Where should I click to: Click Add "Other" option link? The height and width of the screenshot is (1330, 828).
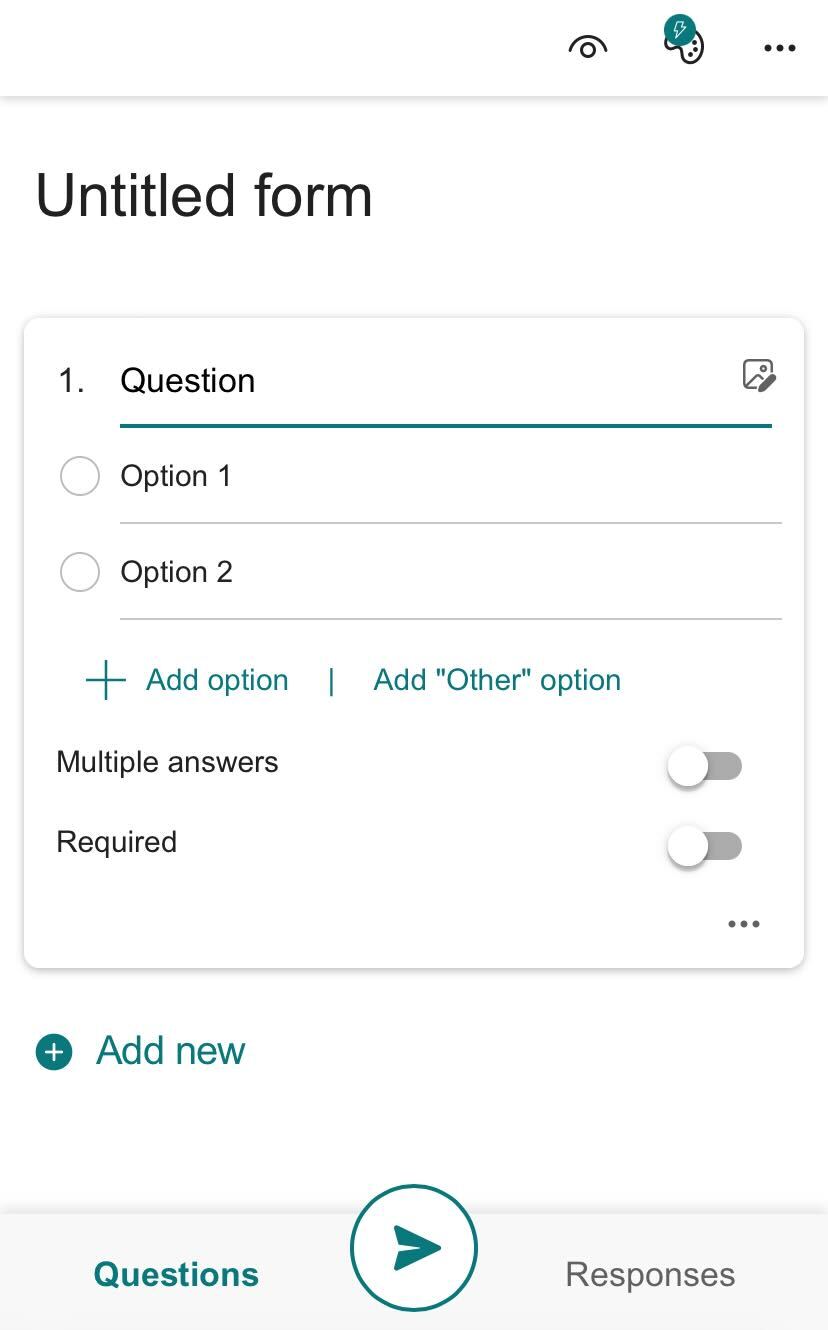[497, 680]
